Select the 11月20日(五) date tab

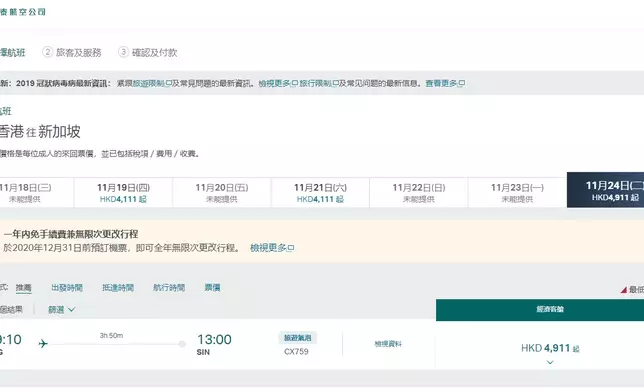coord(222,193)
